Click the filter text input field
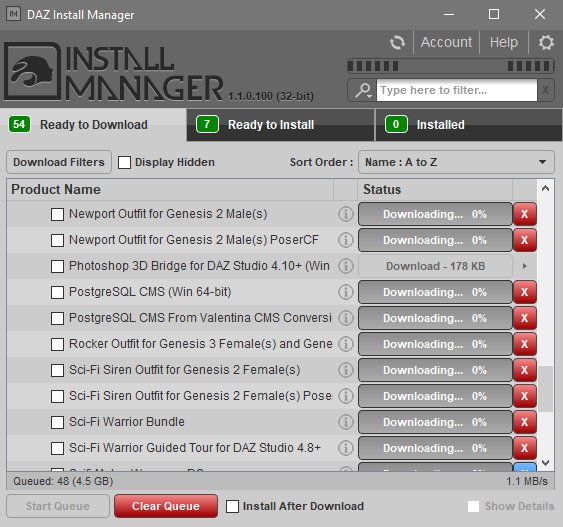Screen dimensions: 563x527 click(457, 90)
